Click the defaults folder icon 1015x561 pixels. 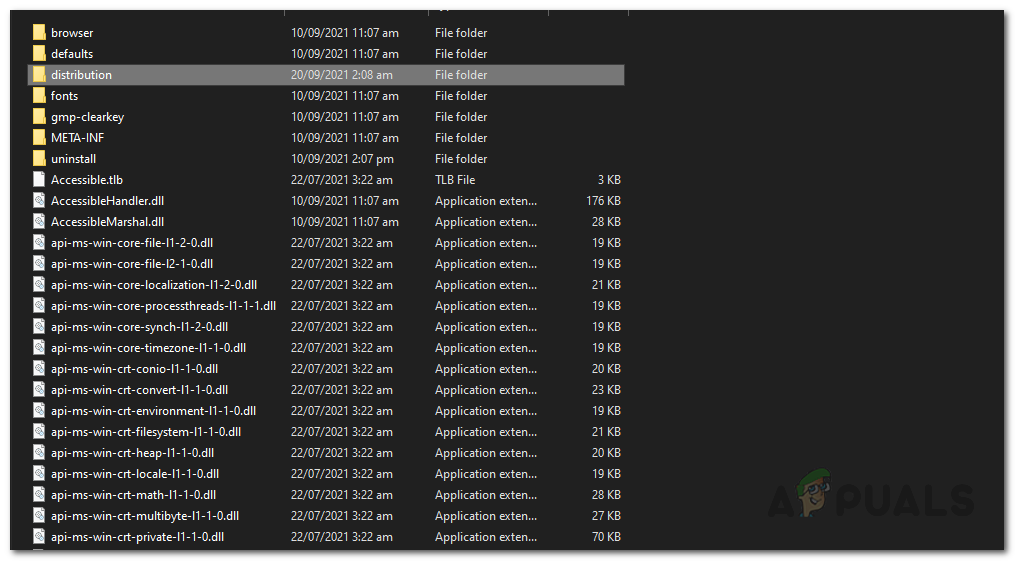tap(39, 54)
